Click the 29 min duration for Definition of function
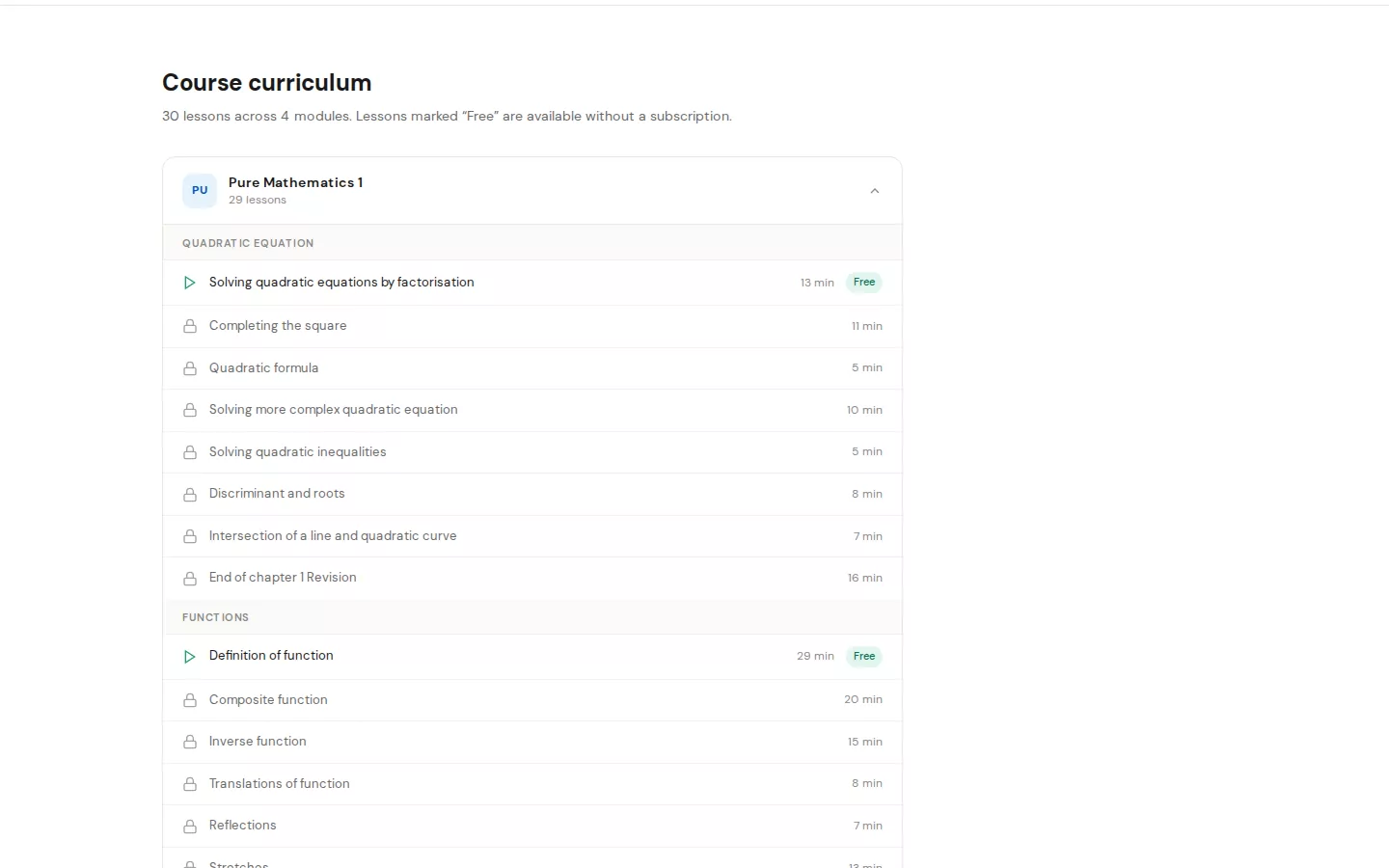 tap(815, 656)
